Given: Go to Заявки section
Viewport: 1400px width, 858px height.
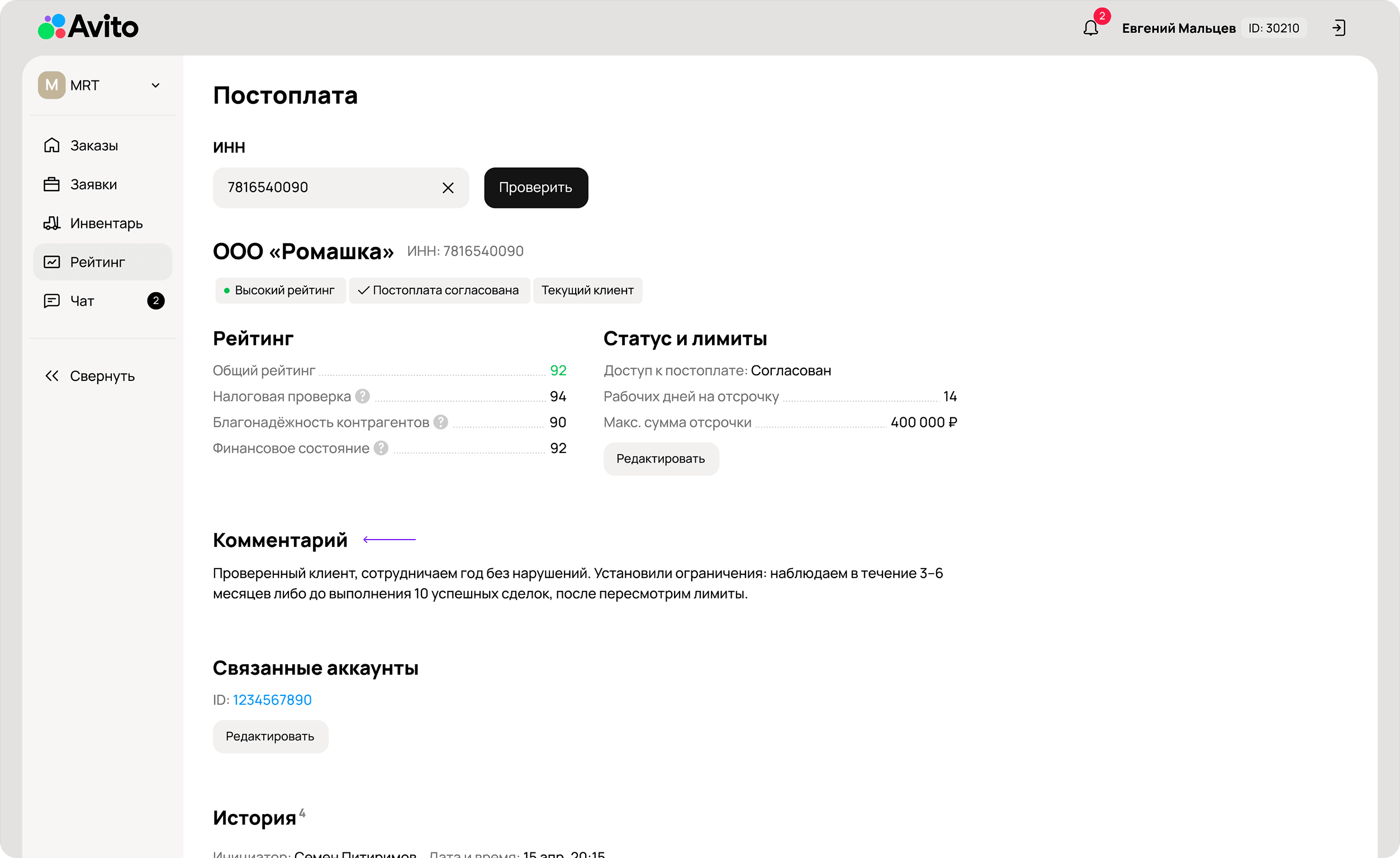Looking at the screenshot, I should pyautogui.click(x=93, y=184).
